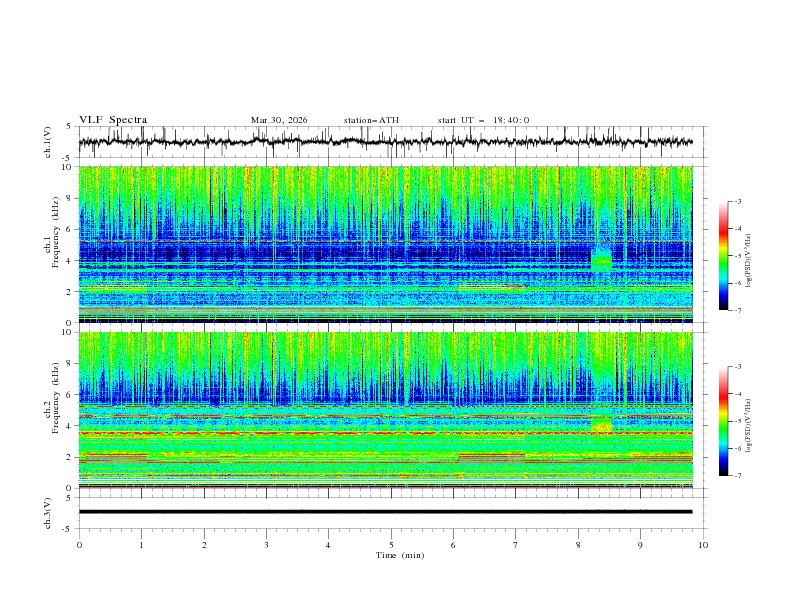Viewport: 792px width, 612px height.
Task: Click the green burst near 4 kHz in ch.1 spectrogram
Action: click(601, 259)
